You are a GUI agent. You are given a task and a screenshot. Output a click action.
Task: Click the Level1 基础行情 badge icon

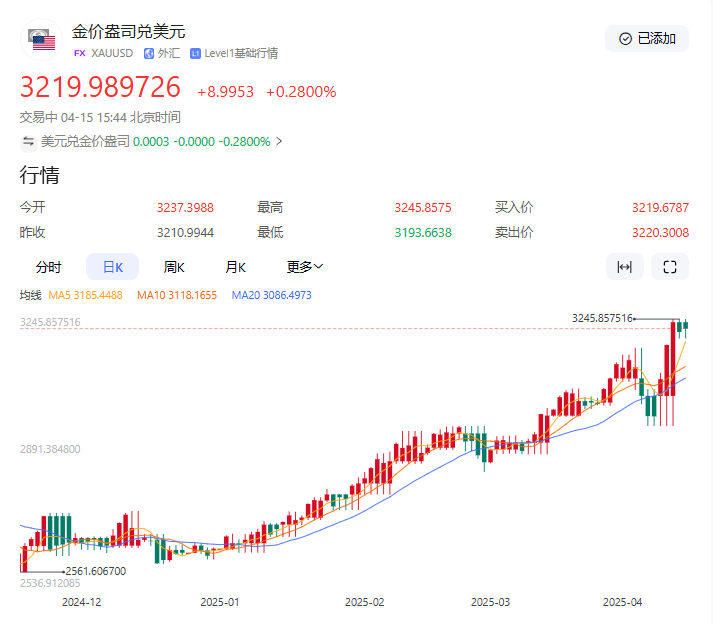click(195, 53)
